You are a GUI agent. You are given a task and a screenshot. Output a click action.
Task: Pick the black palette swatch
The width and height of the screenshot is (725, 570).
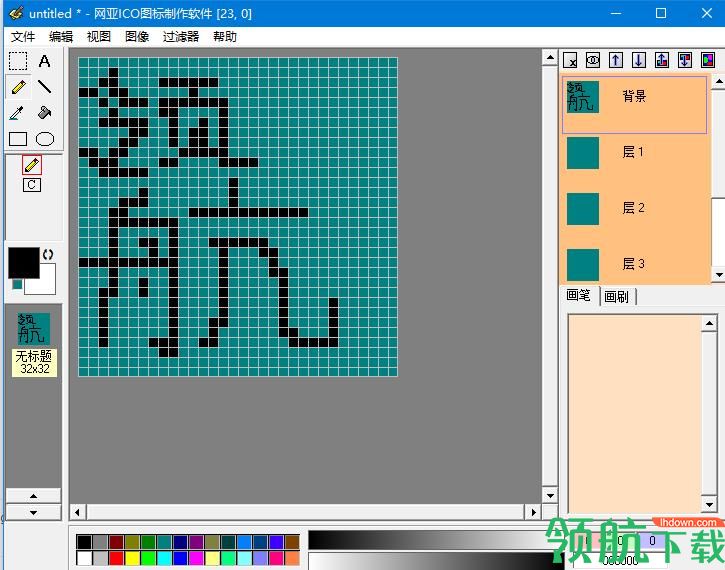pos(84,542)
